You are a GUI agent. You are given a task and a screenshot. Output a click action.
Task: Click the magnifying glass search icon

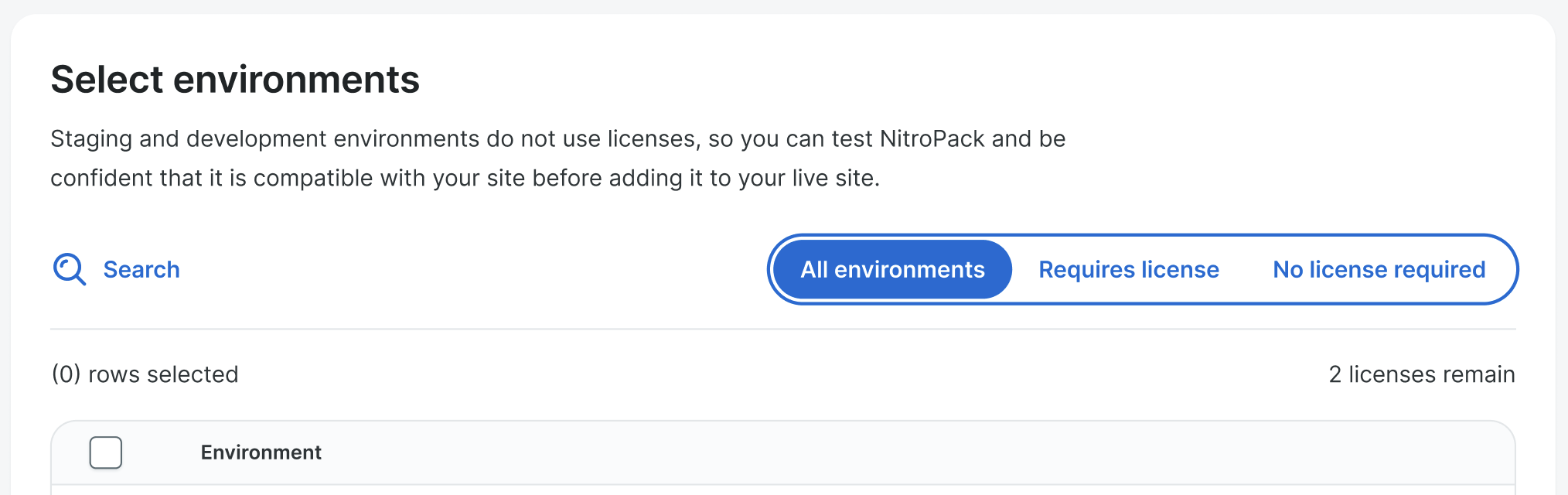69,270
